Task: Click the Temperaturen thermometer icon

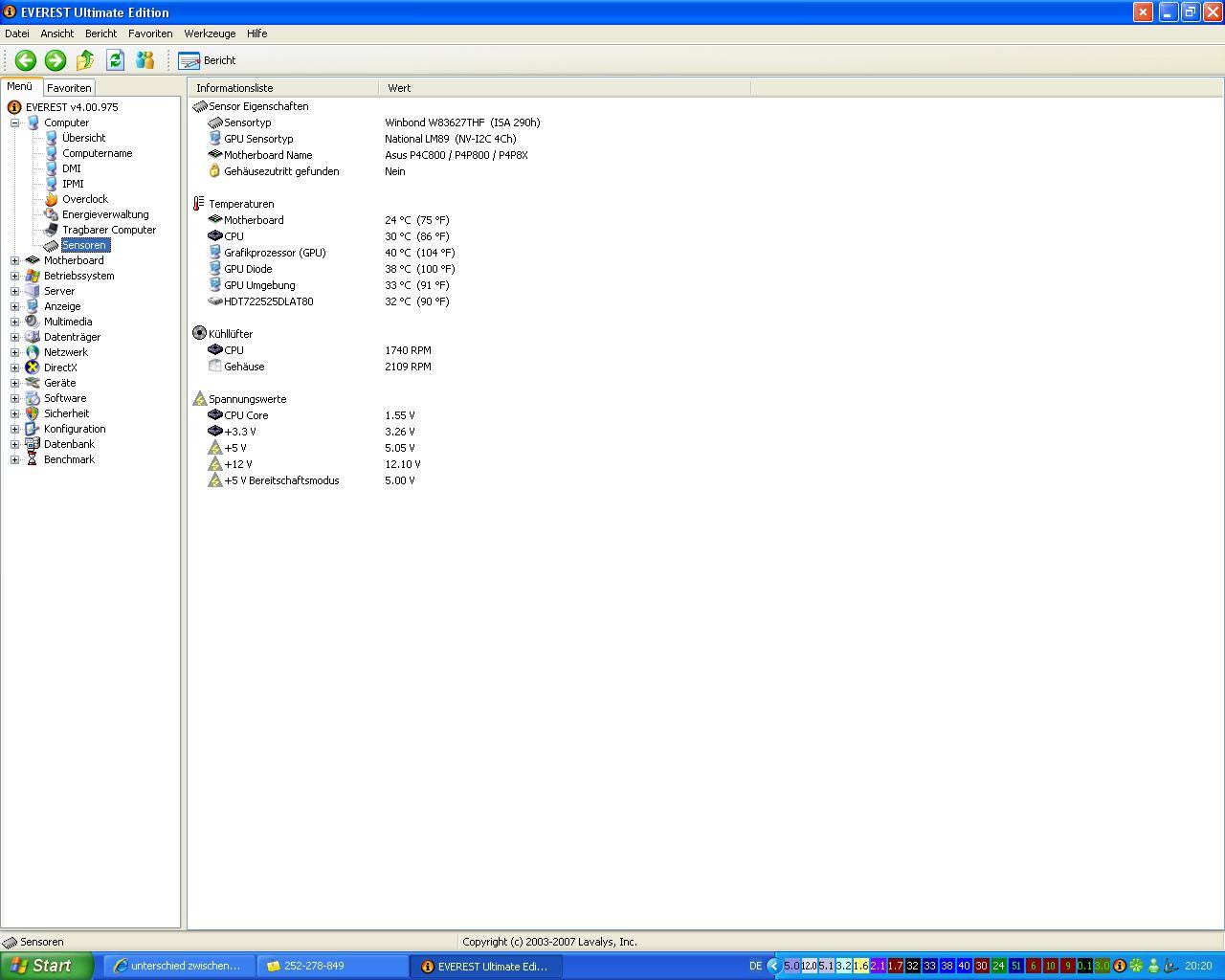Action: pyautogui.click(x=199, y=204)
